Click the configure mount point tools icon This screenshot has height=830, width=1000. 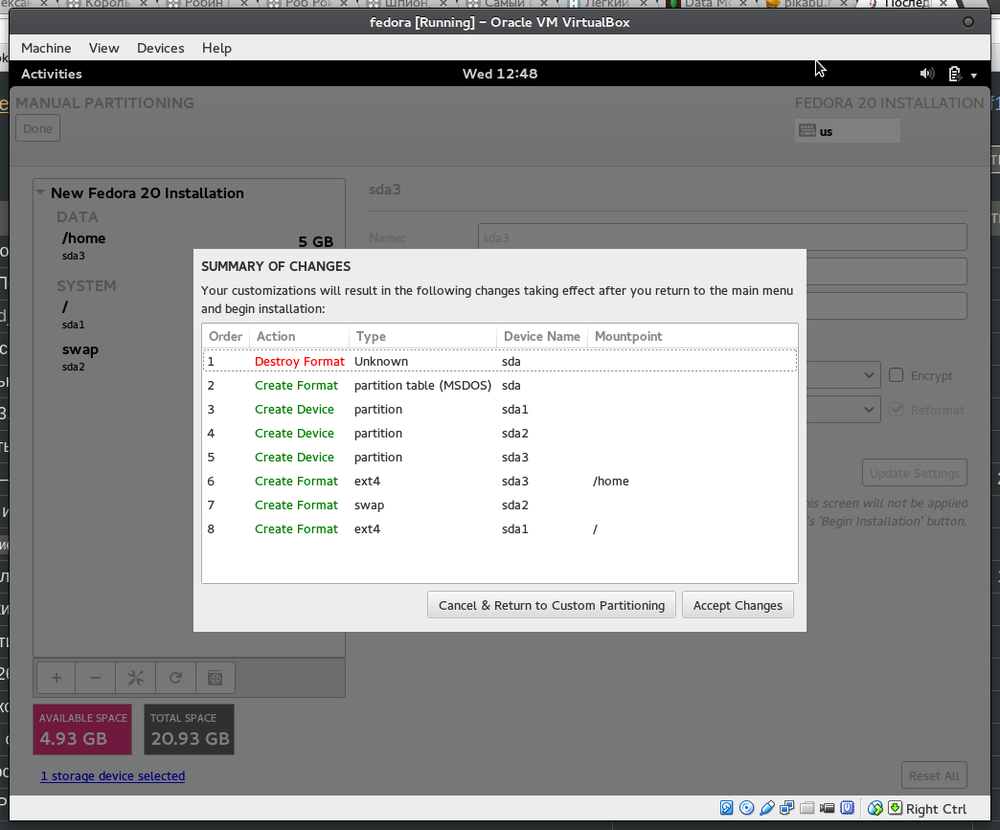(x=135, y=678)
